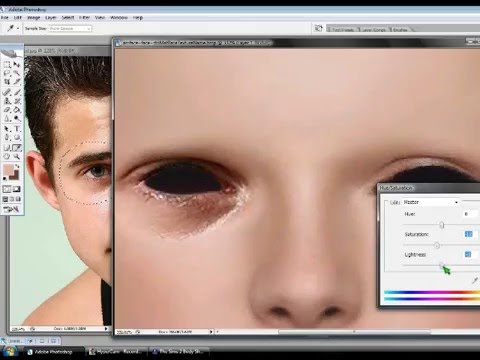Open the Edit Master dropdown

tap(431, 202)
